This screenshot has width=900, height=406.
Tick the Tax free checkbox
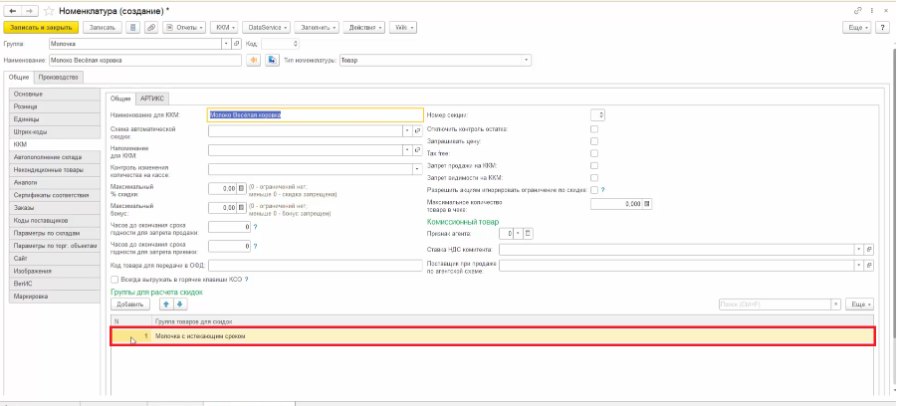(x=594, y=153)
